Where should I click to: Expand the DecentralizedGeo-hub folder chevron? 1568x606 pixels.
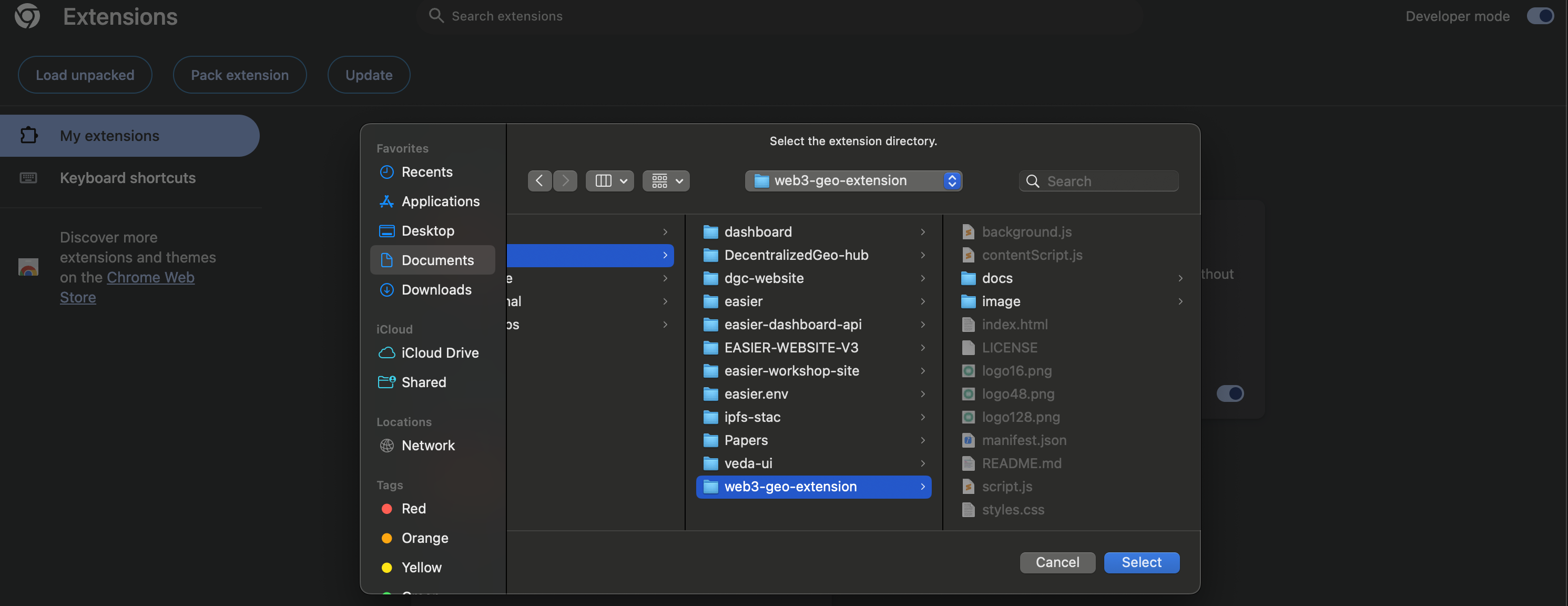(923, 255)
